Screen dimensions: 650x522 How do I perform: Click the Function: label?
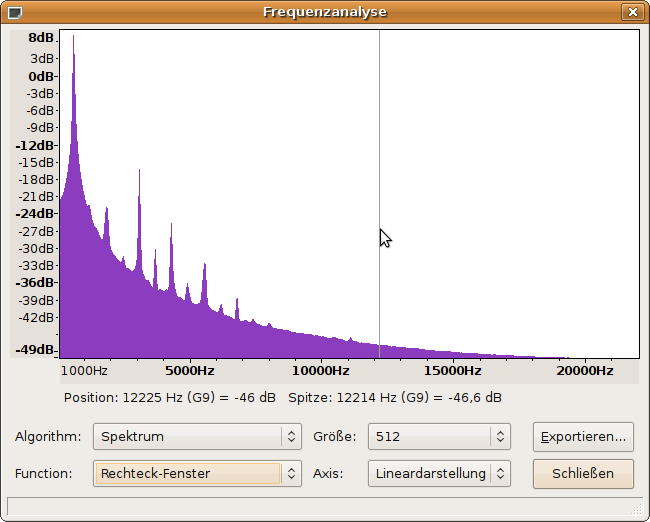coord(44,473)
